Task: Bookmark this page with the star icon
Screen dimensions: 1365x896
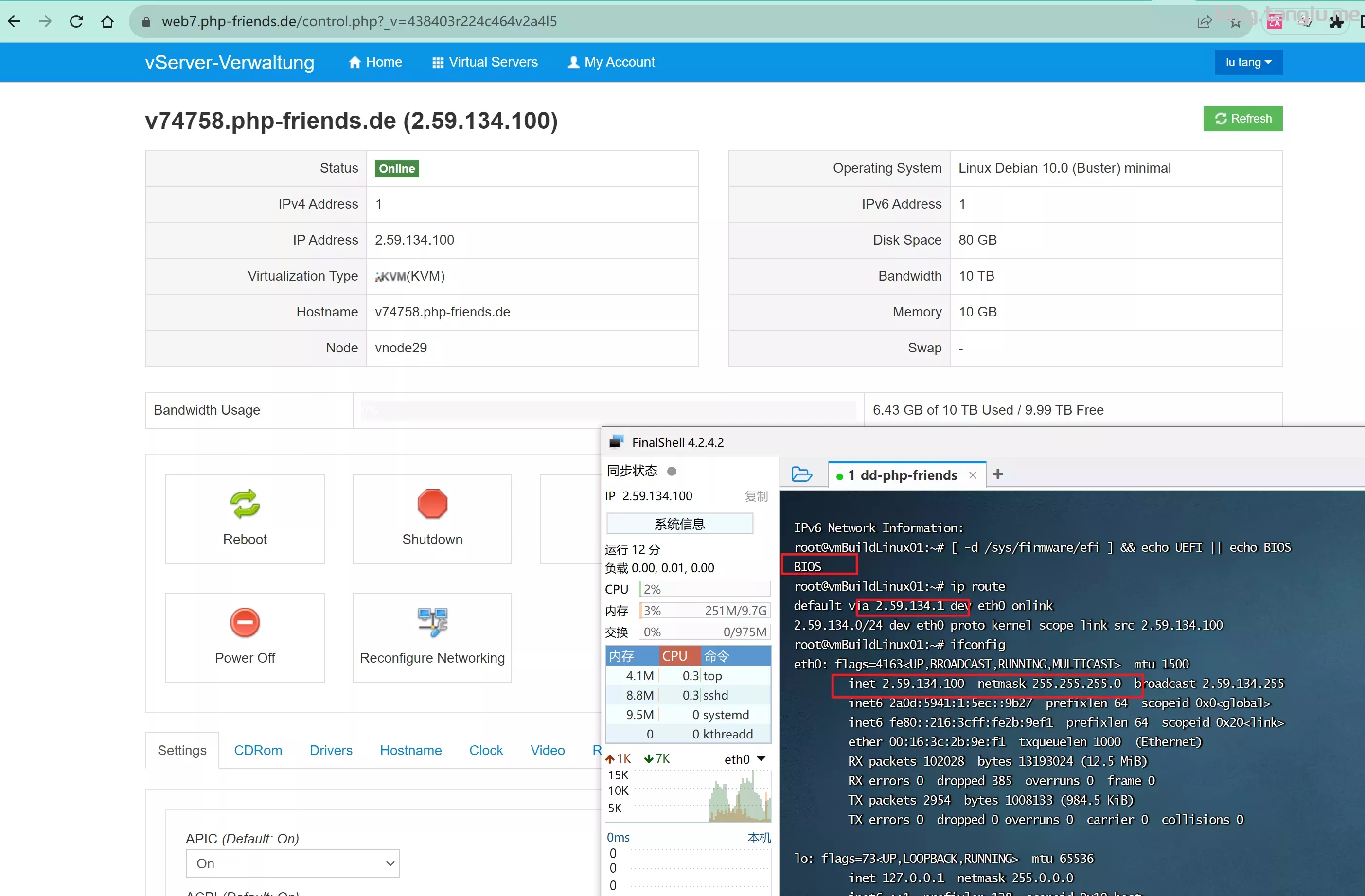Action: coord(1235,22)
